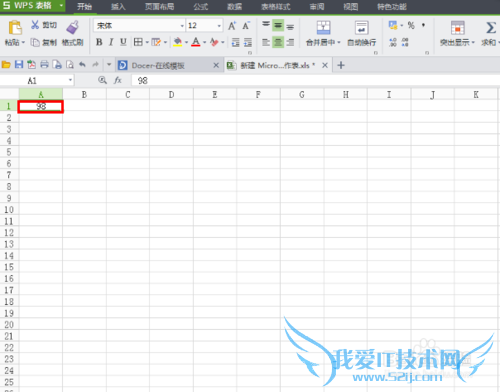Clear formatting with the eraser icon
The width and height of the screenshot is (500, 392).
pyautogui.click(x=214, y=42)
